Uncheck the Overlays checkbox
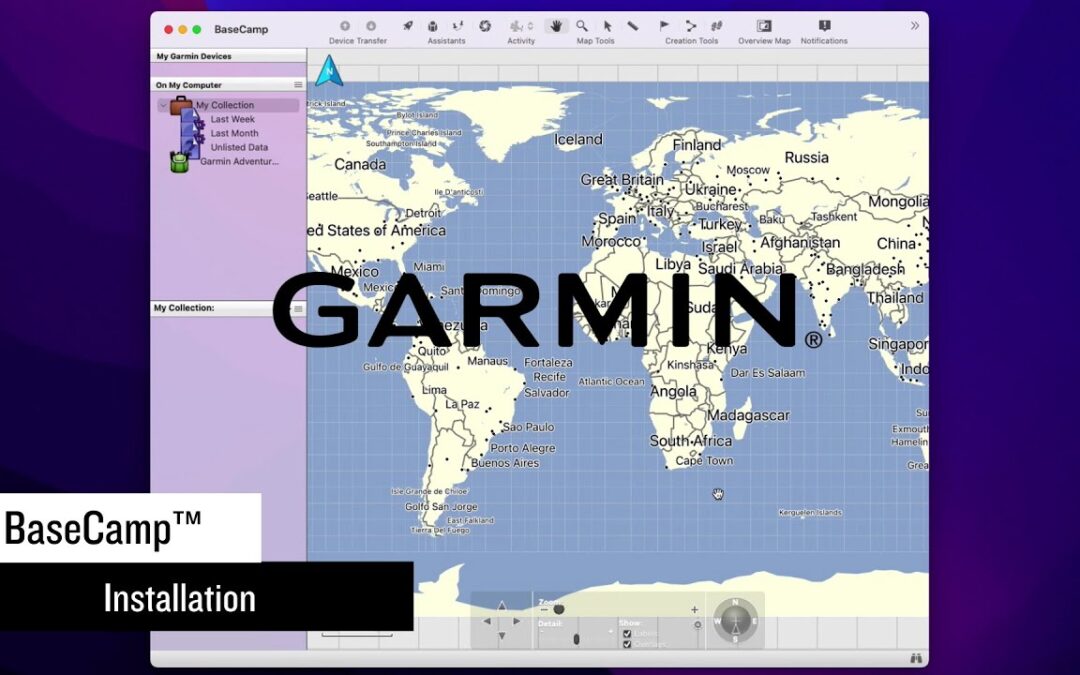The image size is (1080, 675). pos(627,644)
